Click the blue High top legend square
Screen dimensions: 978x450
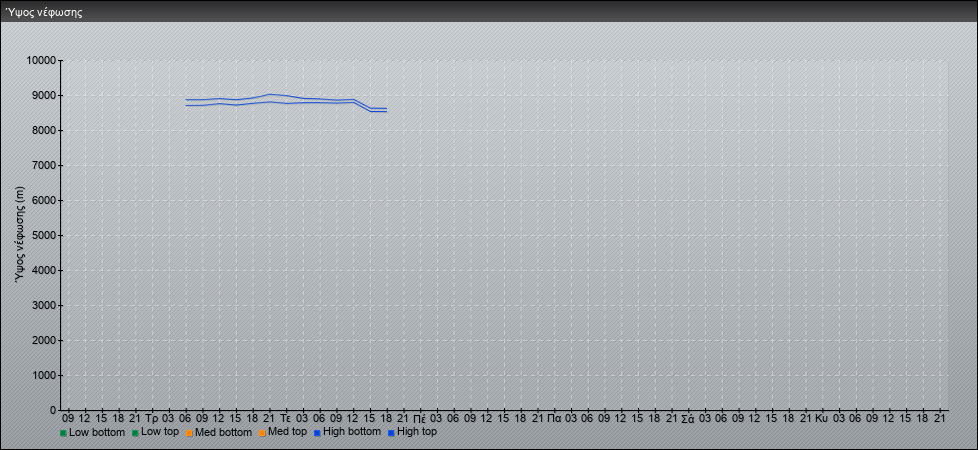[x=391, y=433]
